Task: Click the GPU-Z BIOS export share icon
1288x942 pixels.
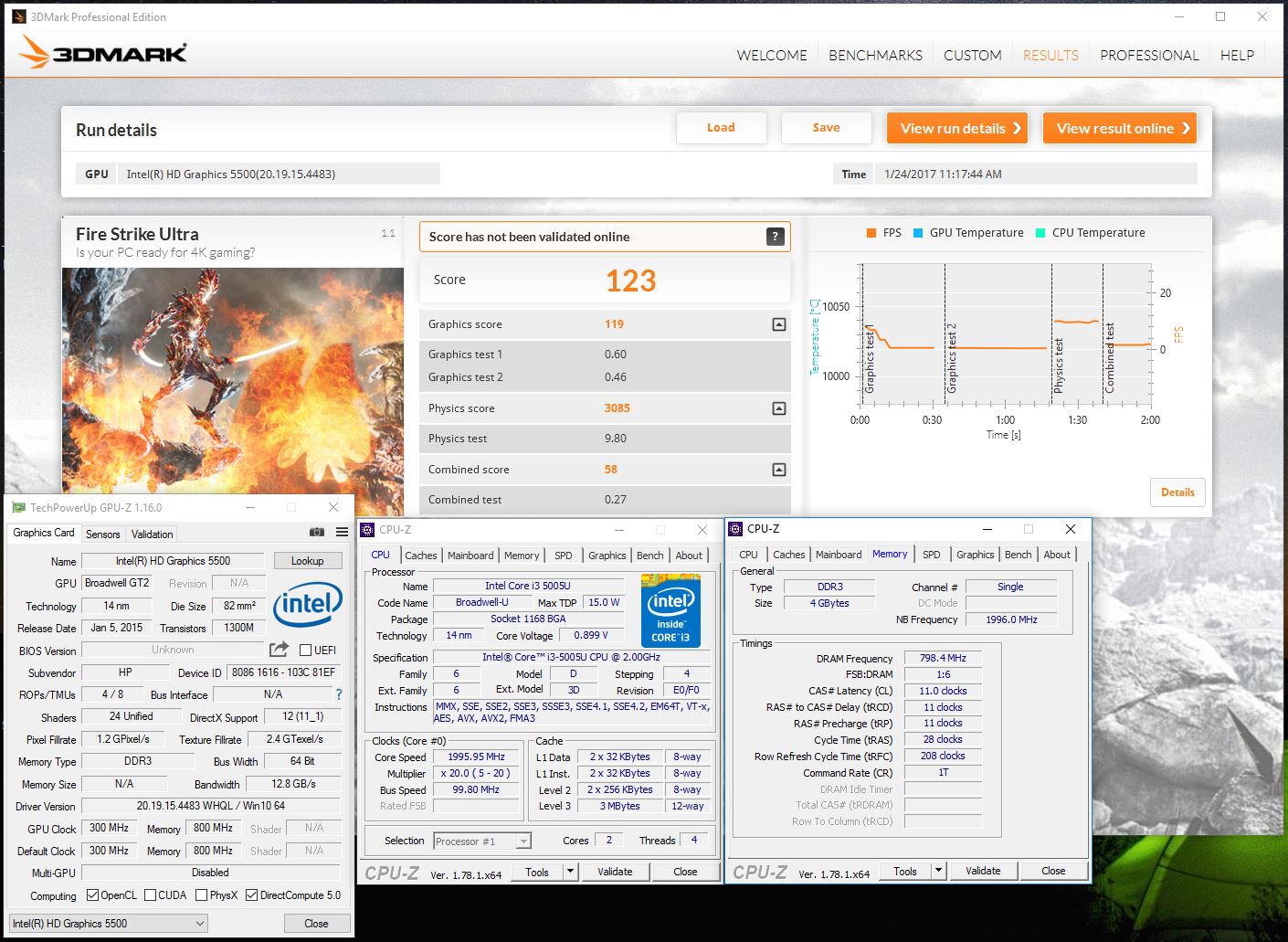Action: point(279,649)
